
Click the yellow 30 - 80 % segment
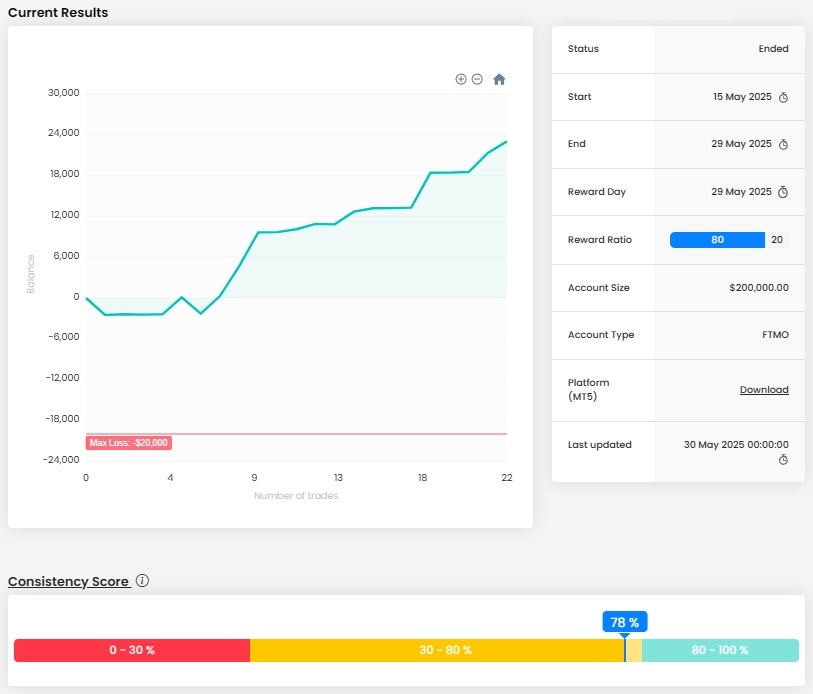(x=445, y=650)
